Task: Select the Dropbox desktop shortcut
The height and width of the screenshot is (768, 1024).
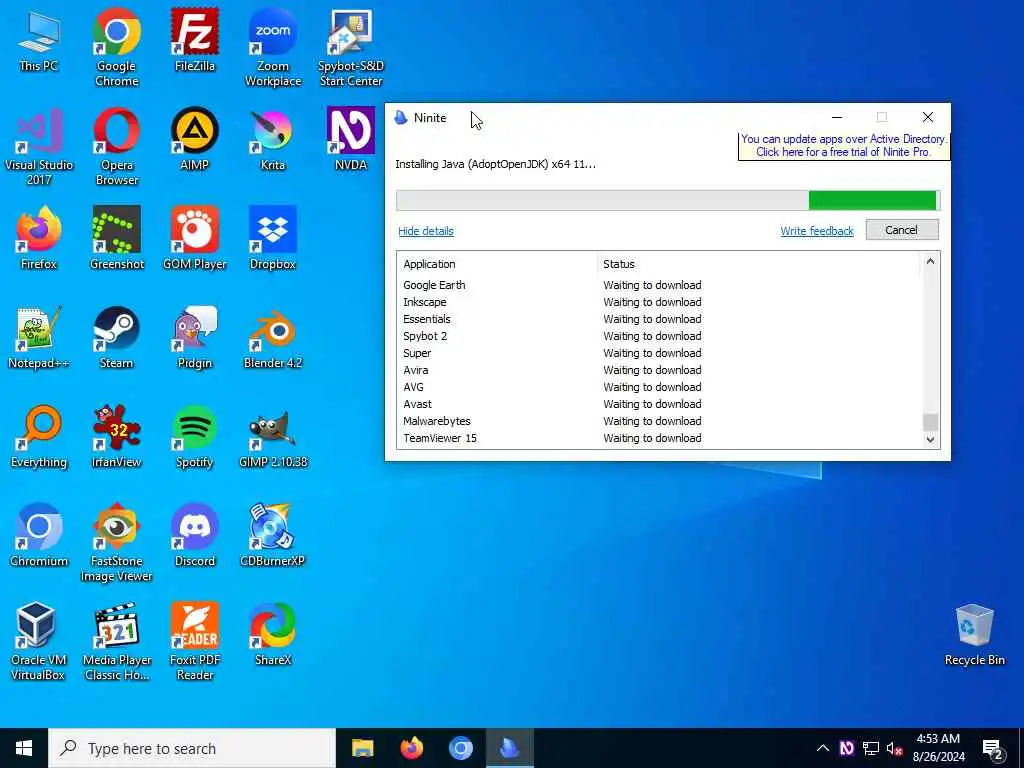Action: click(273, 238)
